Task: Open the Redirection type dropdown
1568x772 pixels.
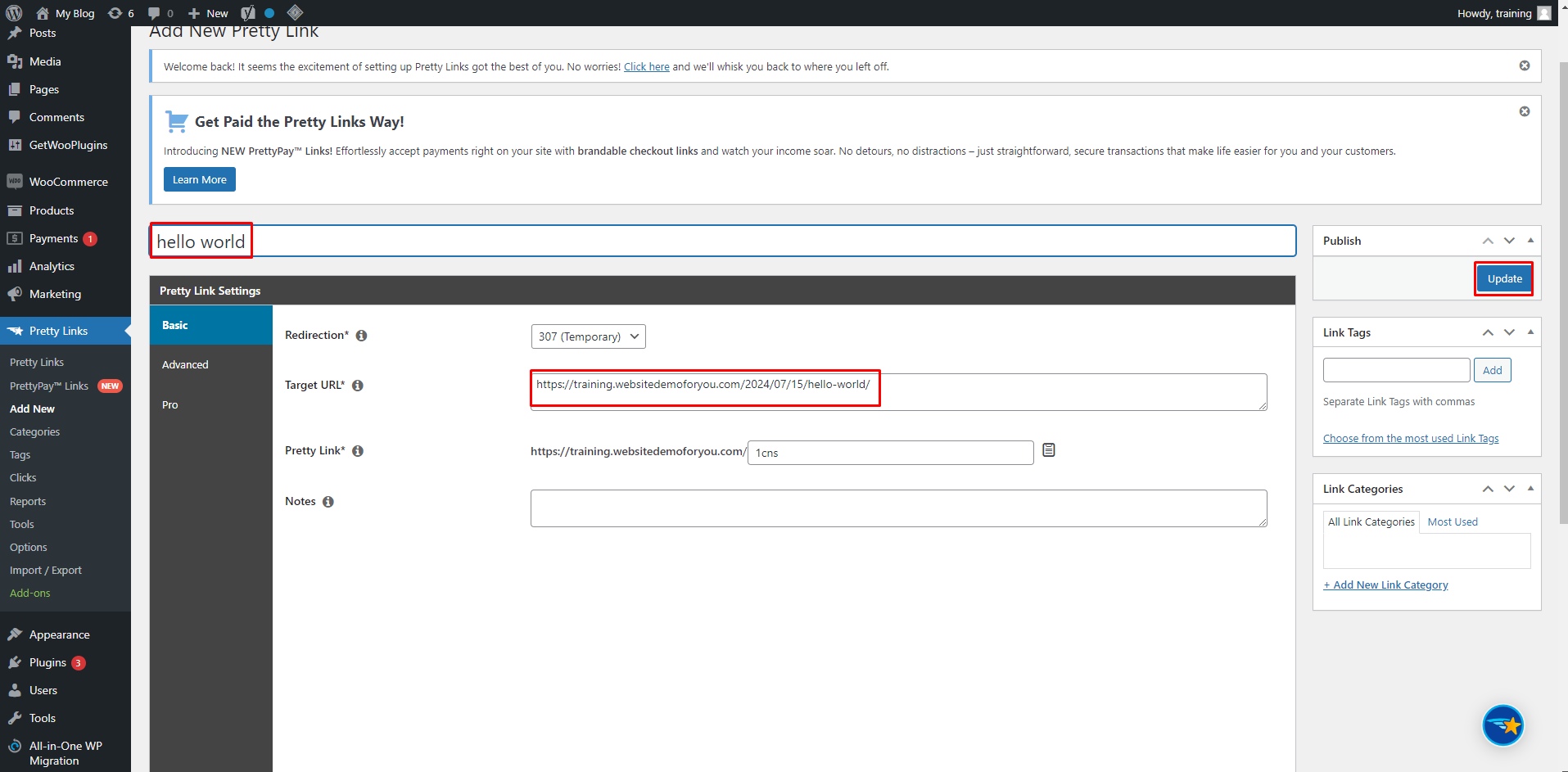Action: [588, 336]
